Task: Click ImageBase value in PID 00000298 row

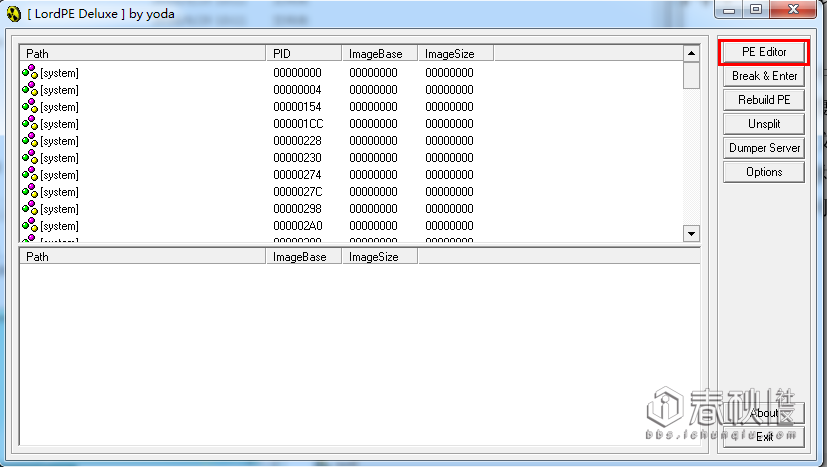Action: (373, 209)
